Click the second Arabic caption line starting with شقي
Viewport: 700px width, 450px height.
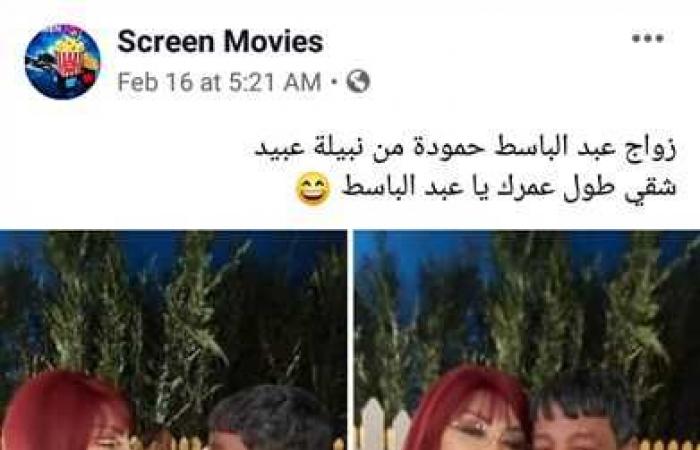click(508, 188)
